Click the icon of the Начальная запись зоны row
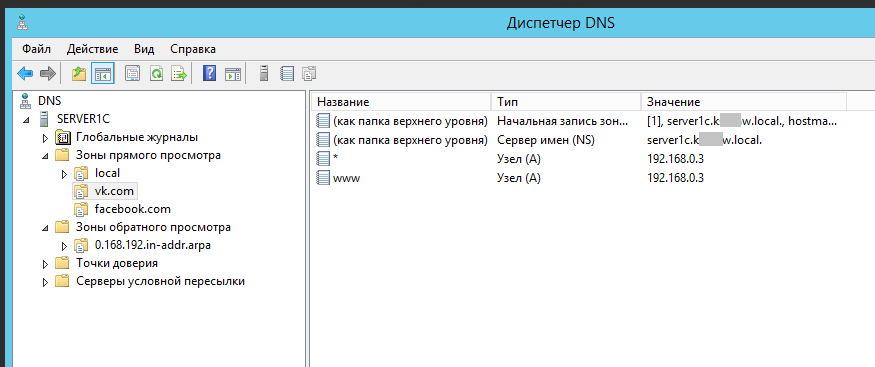The width and height of the screenshot is (875, 367). tap(323, 121)
